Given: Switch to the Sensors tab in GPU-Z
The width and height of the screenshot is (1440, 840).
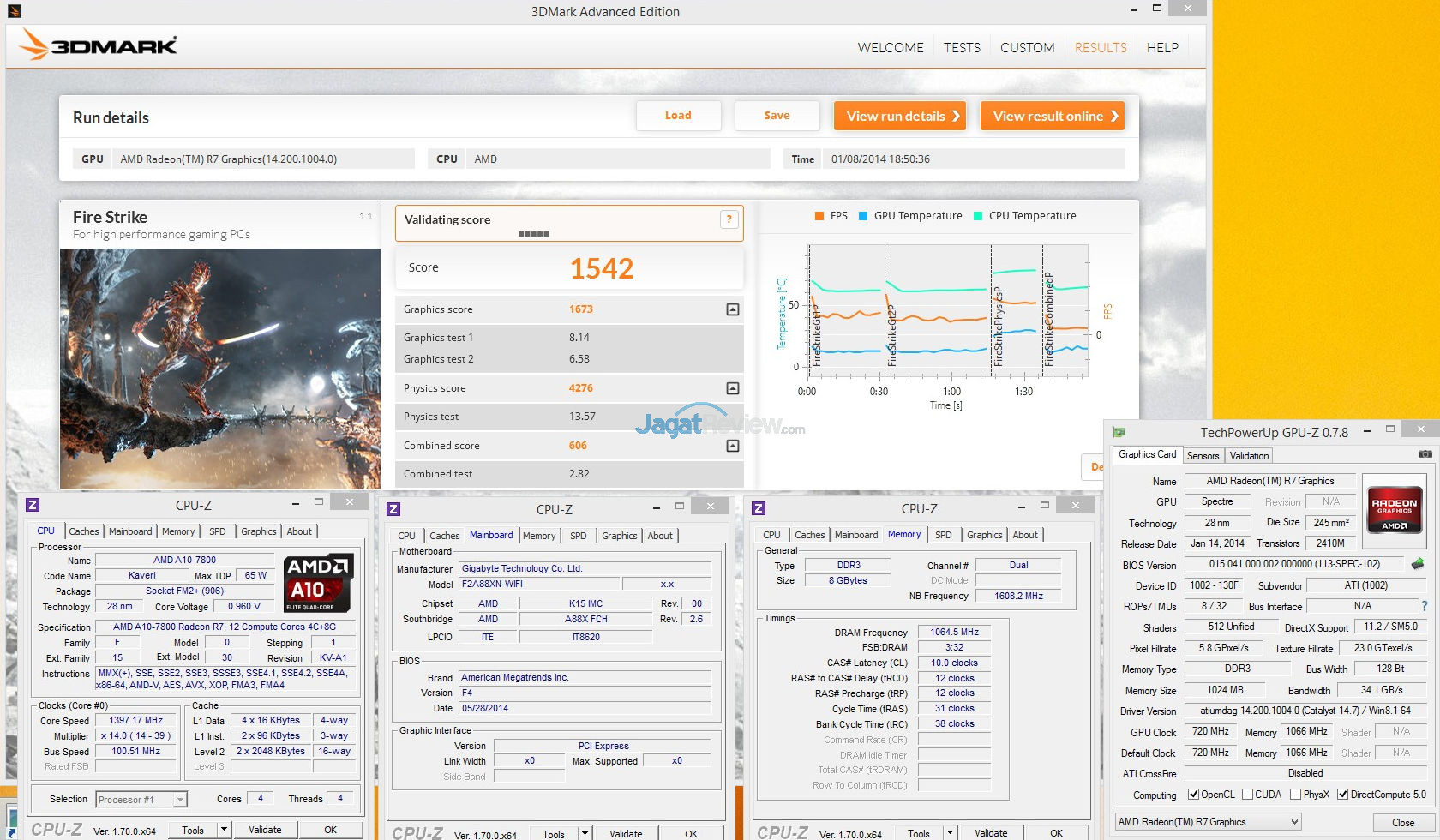Looking at the screenshot, I should click(1203, 456).
